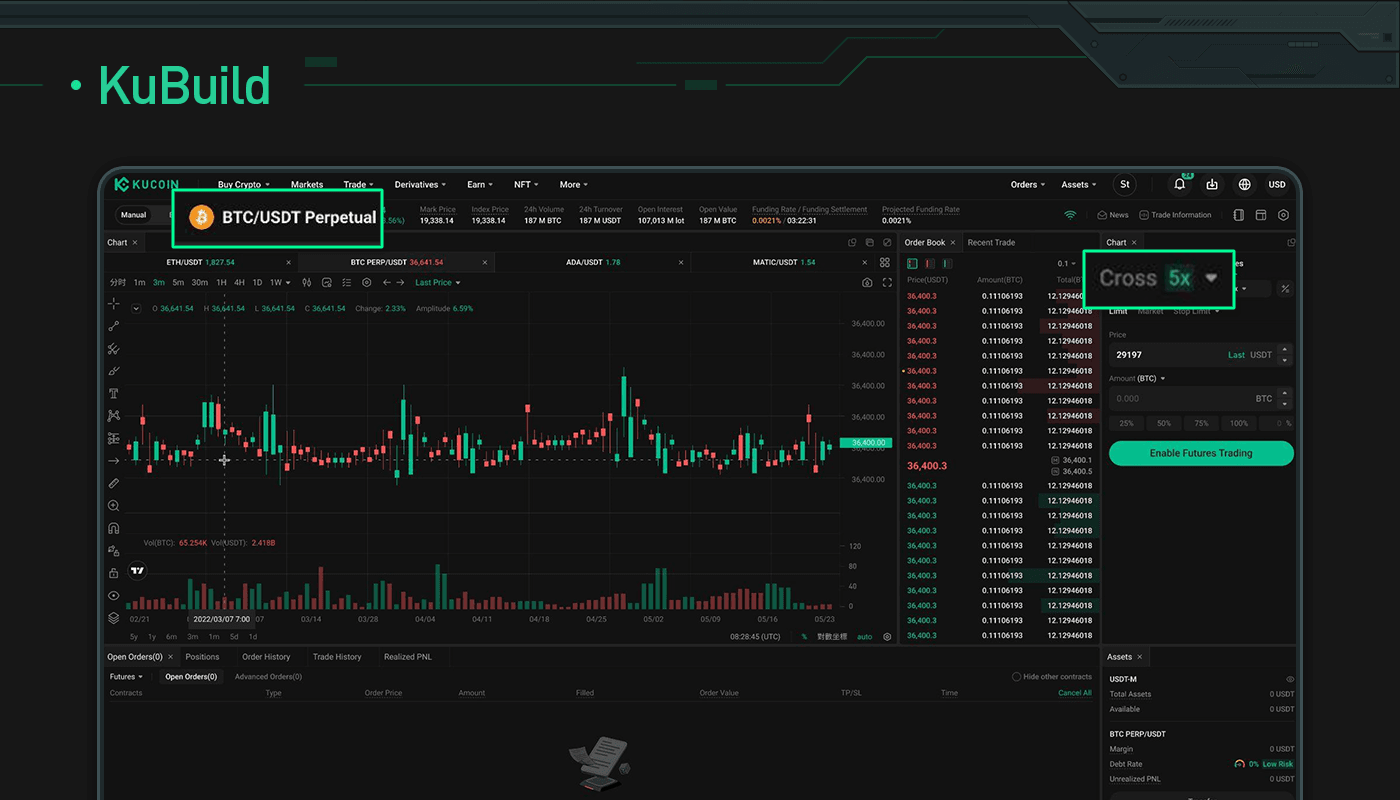Switch to the Positions tab
Image resolution: width=1400 pixels, height=800 pixels.
pos(202,657)
